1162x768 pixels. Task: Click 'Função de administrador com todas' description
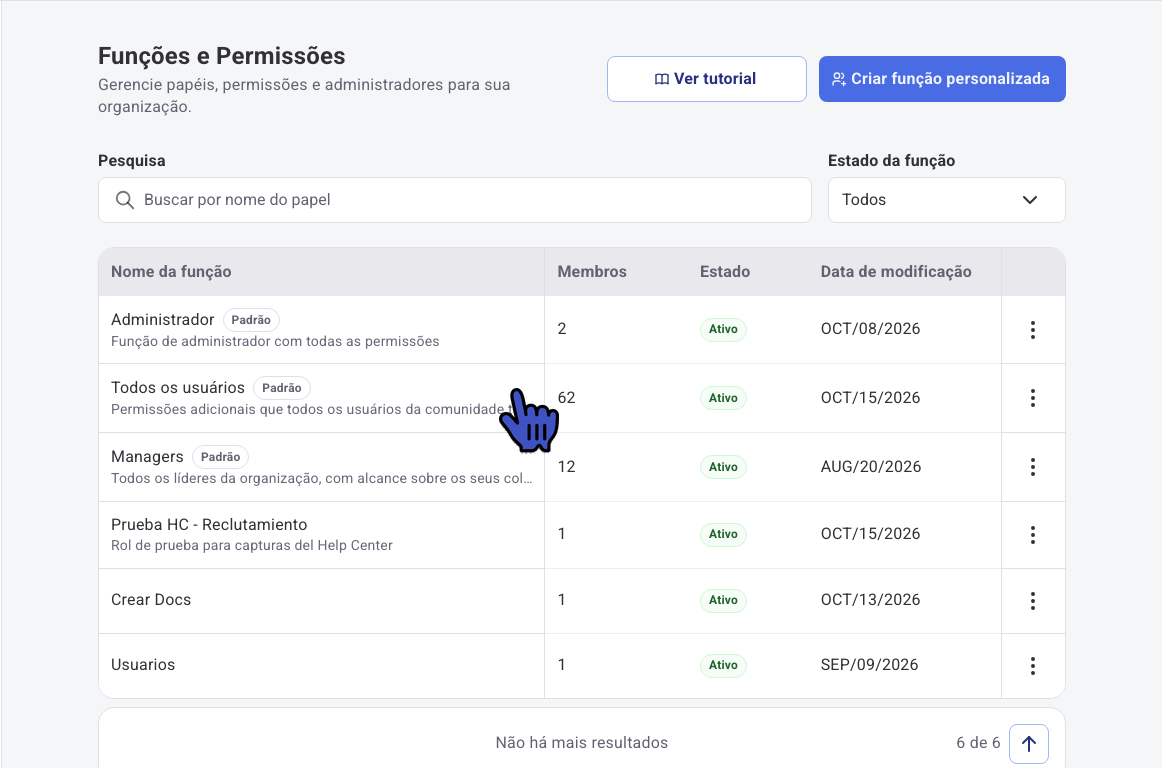[275, 342]
